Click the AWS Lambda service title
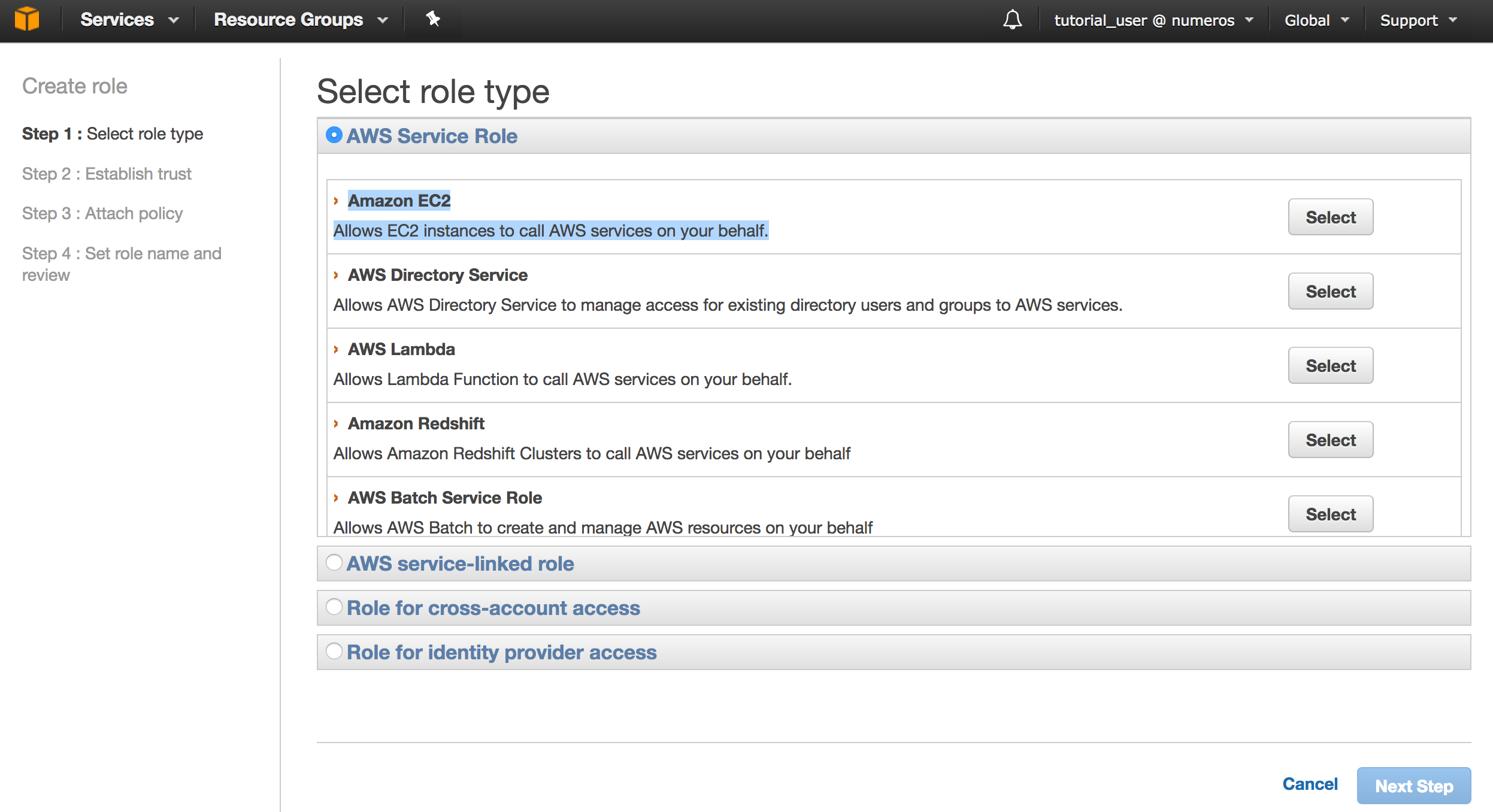The image size is (1493, 812). coord(402,349)
